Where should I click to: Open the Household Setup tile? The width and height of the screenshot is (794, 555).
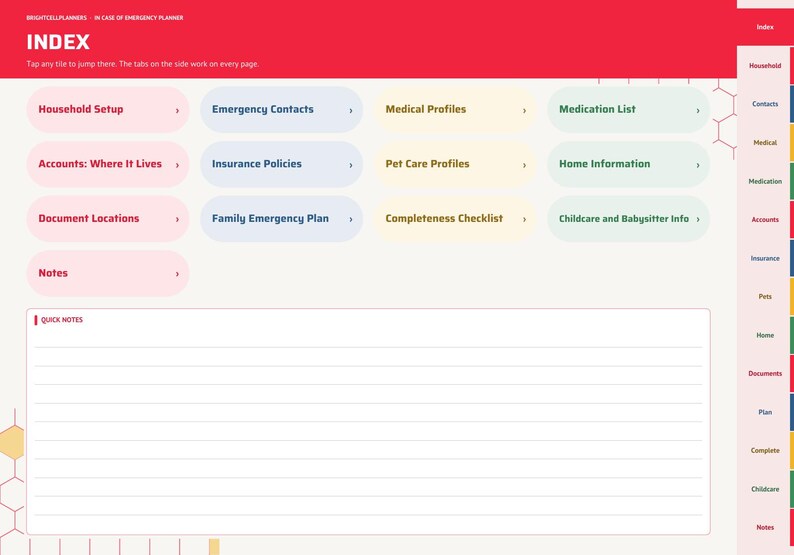click(108, 109)
